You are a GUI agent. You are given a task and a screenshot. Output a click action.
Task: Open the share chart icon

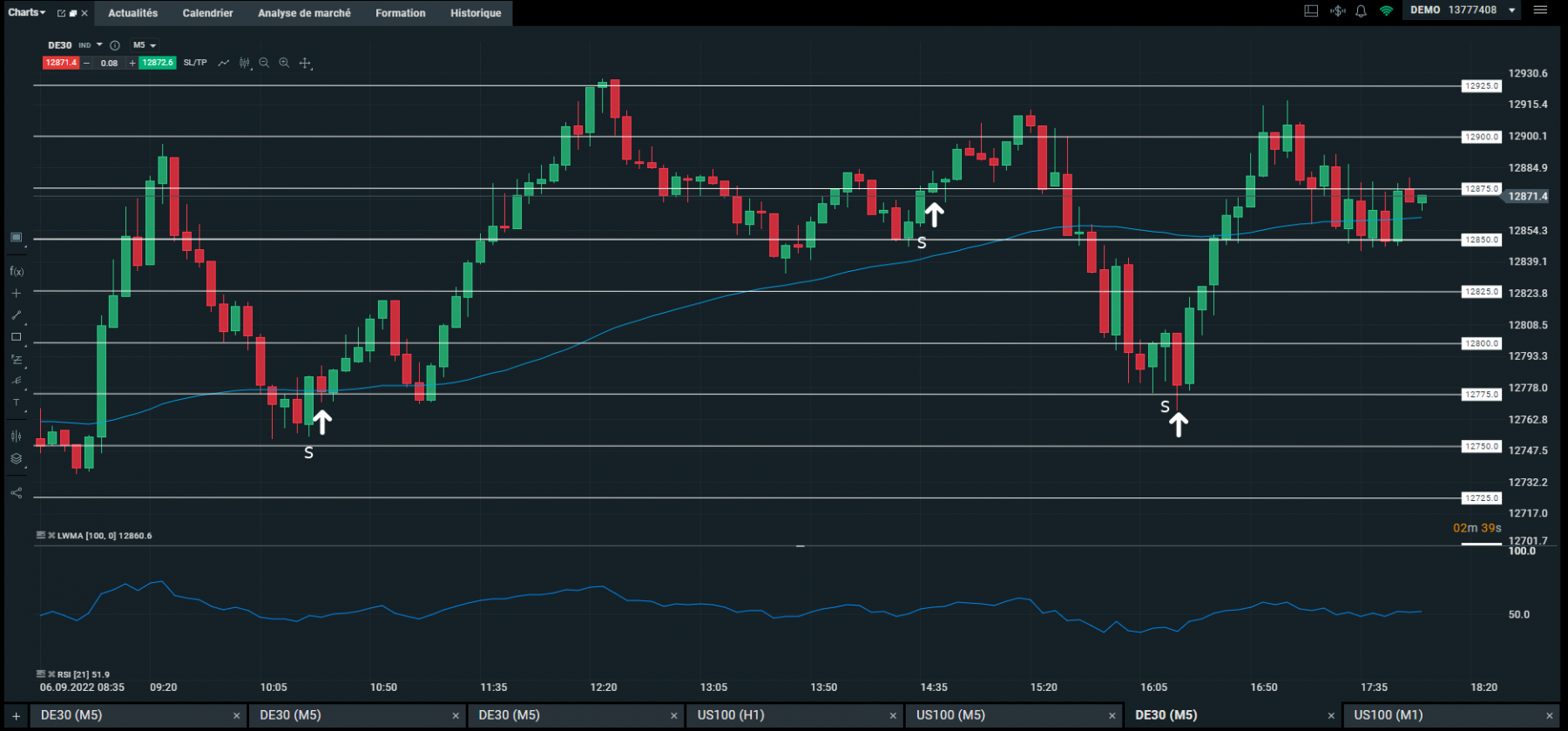click(x=16, y=493)
